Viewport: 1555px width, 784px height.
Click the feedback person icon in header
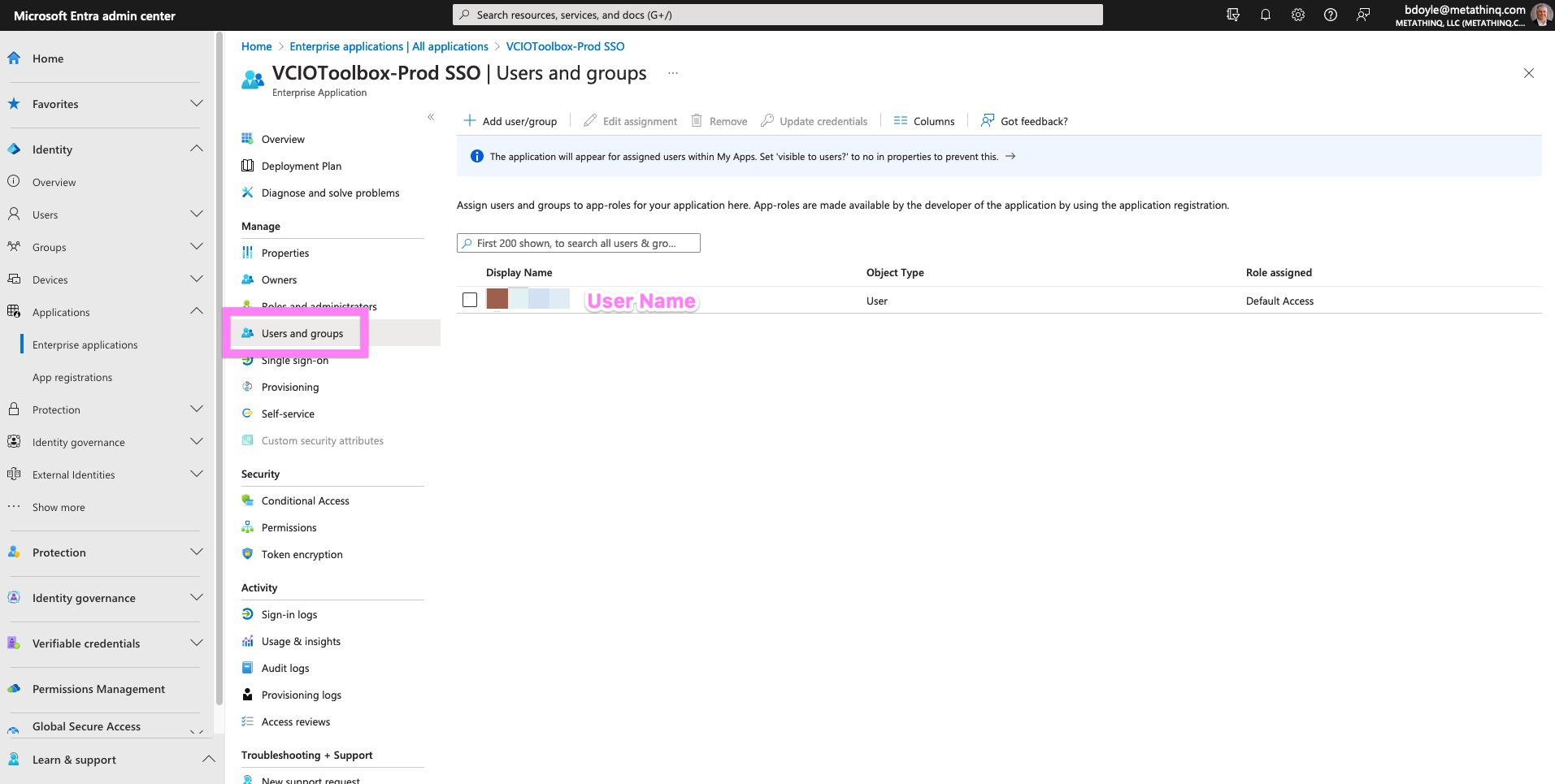pos(1363,15)
